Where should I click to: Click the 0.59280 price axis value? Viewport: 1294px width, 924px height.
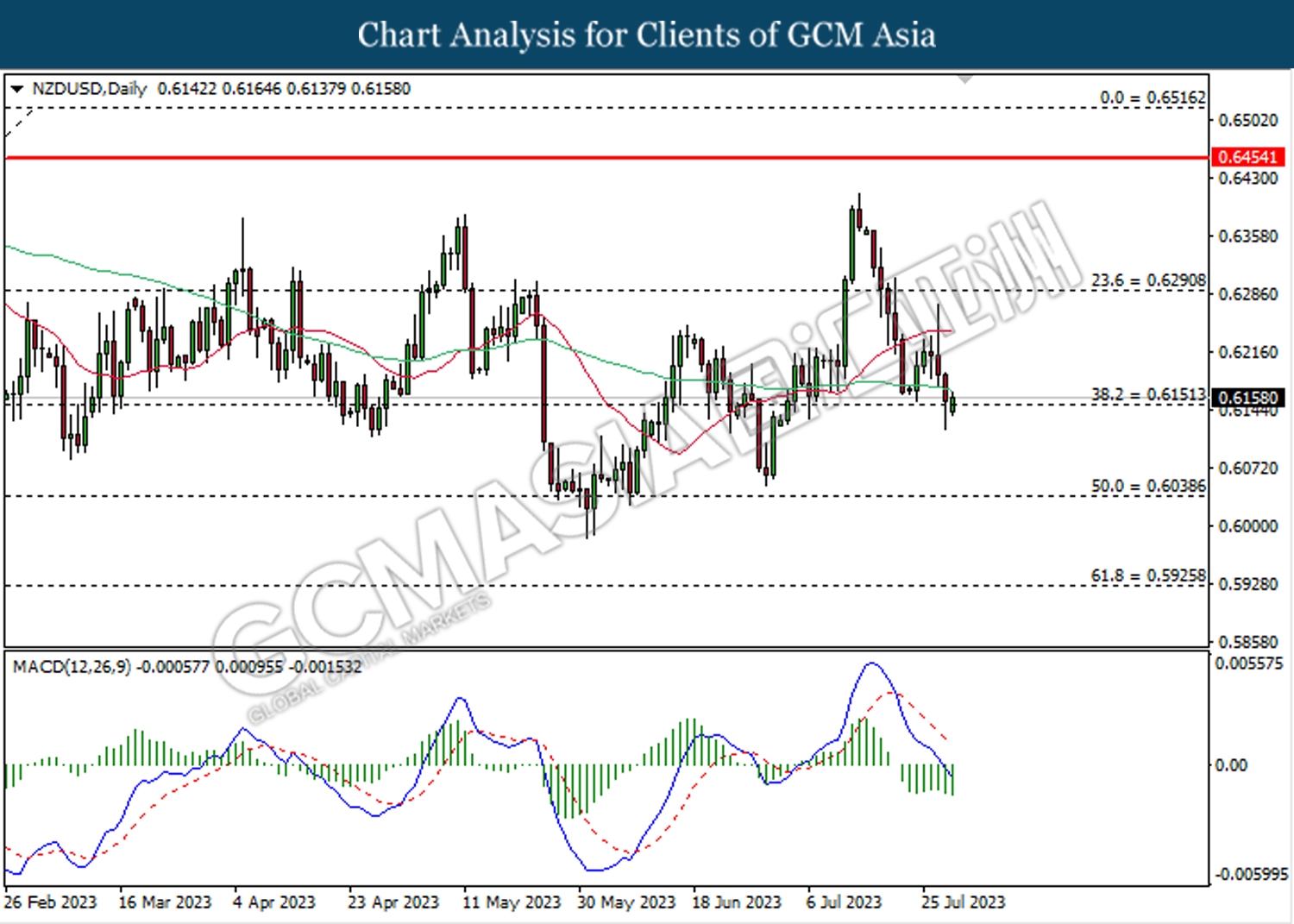[1247, 584]
